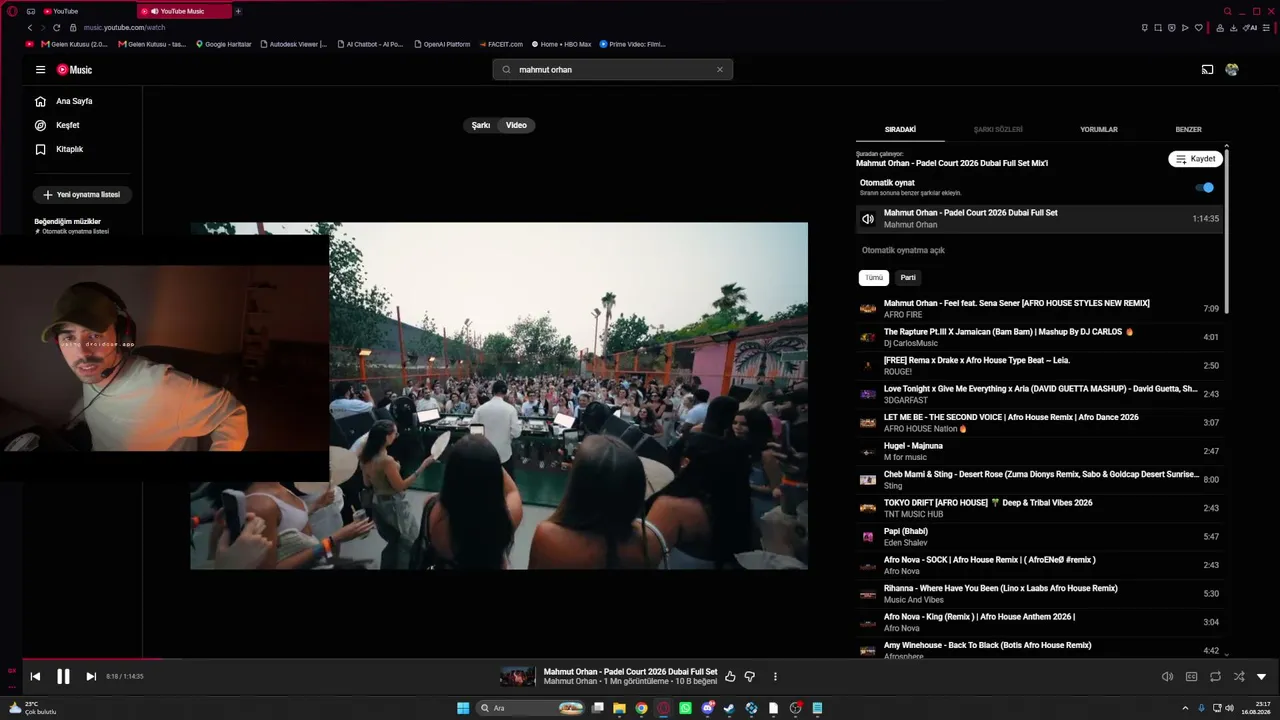Toggle shuffle in the player bar

[x=1239, y=677]
